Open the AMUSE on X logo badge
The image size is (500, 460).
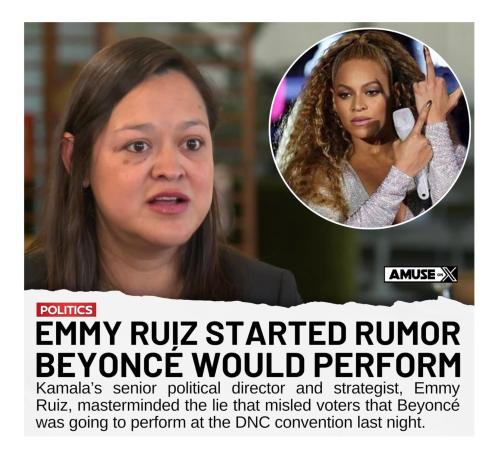[x=421, y=274]
